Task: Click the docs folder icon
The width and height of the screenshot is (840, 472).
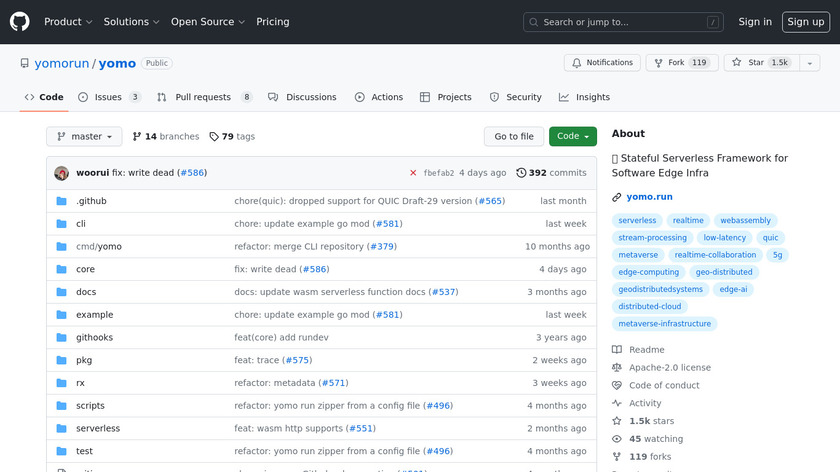Action: point(62,292)
